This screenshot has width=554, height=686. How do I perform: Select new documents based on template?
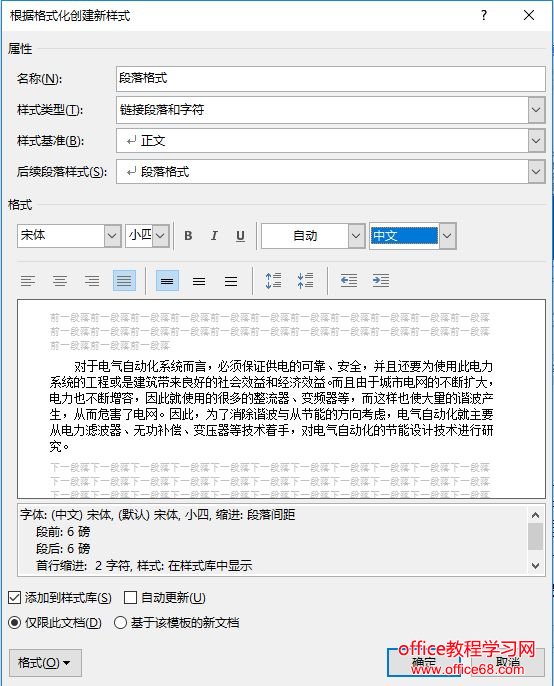tap(120, 622)
